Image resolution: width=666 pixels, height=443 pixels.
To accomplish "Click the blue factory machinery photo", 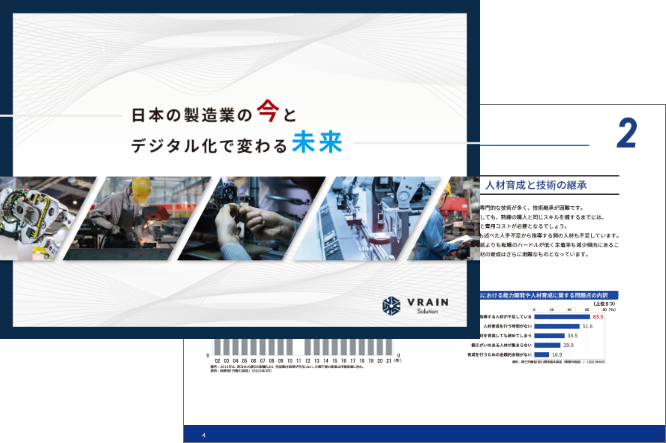I will (x=367, y=218).
